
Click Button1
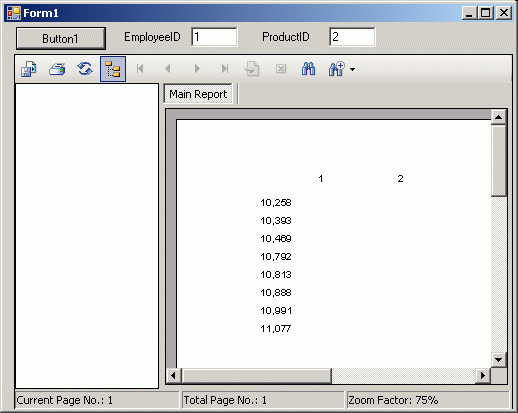click(x=61, y=39)
